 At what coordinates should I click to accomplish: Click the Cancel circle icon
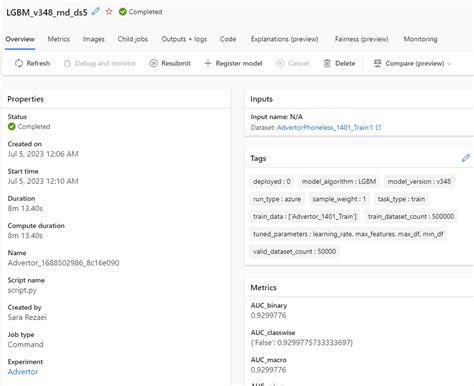click(280, 63)
